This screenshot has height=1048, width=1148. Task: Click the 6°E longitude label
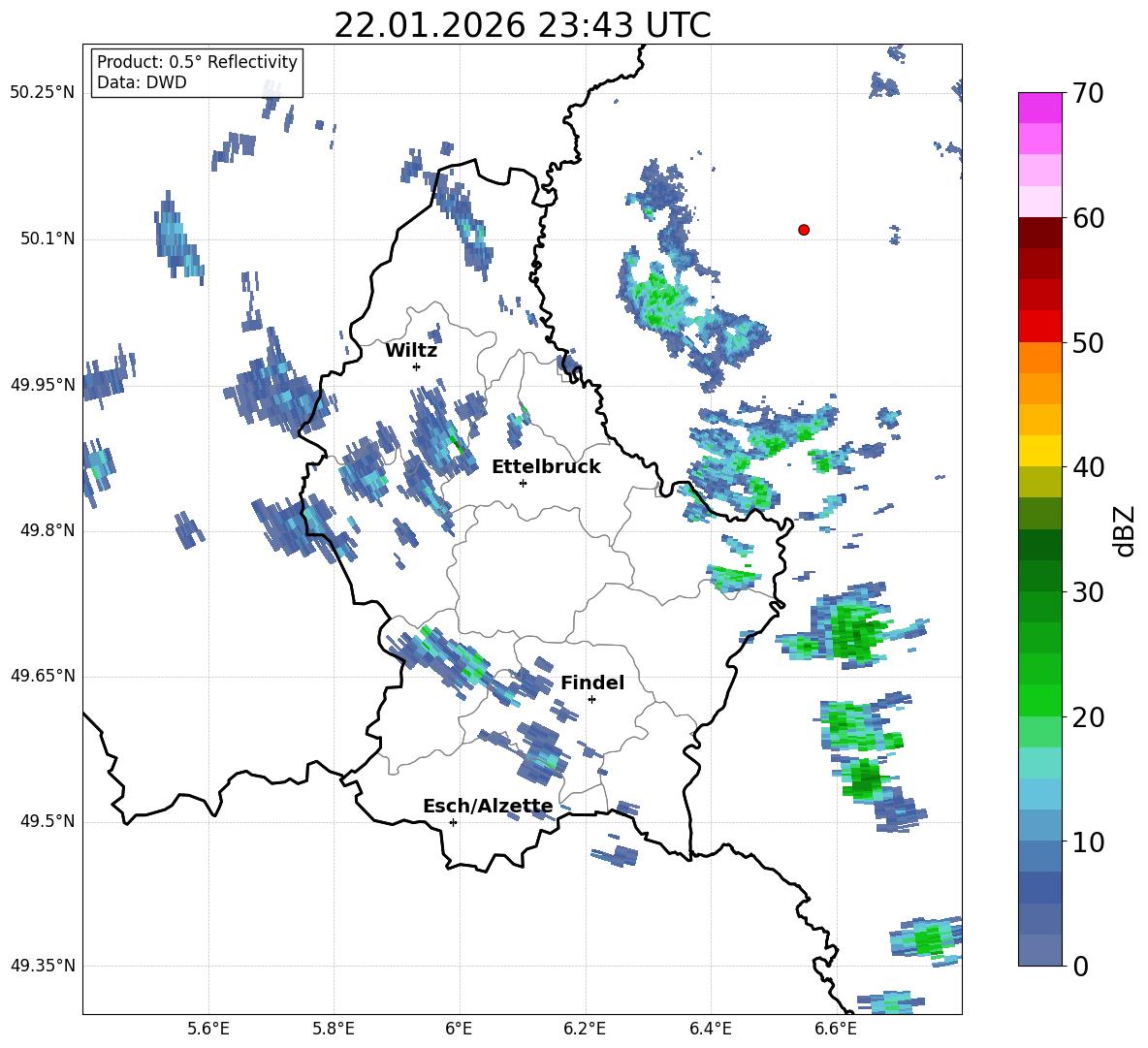click(459, 1029)
